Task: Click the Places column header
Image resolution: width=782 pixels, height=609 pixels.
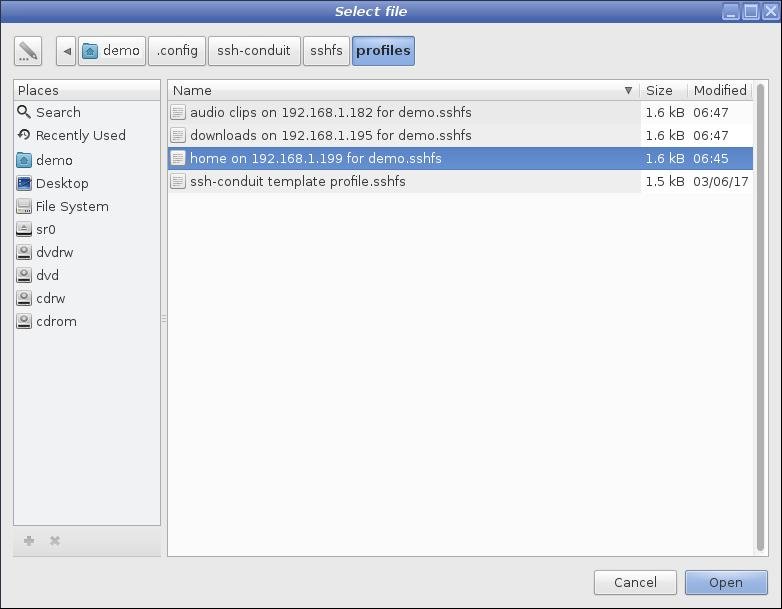Action: coord(87,90)
